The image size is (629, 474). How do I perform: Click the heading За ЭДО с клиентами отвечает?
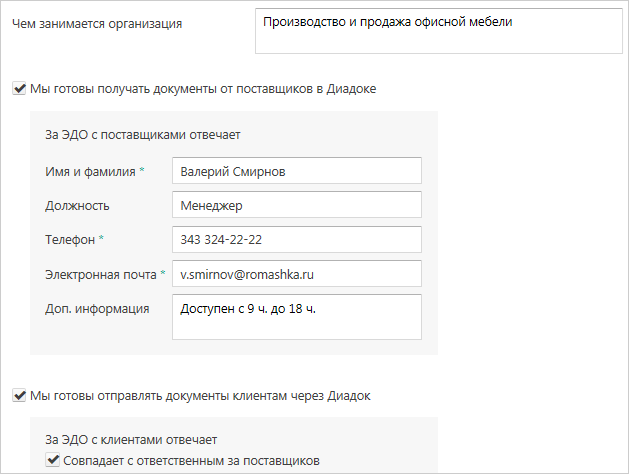[131, 439]
